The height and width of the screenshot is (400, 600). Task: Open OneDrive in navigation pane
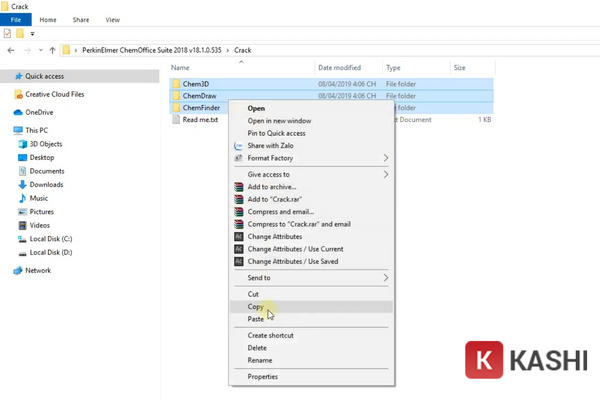39,112
